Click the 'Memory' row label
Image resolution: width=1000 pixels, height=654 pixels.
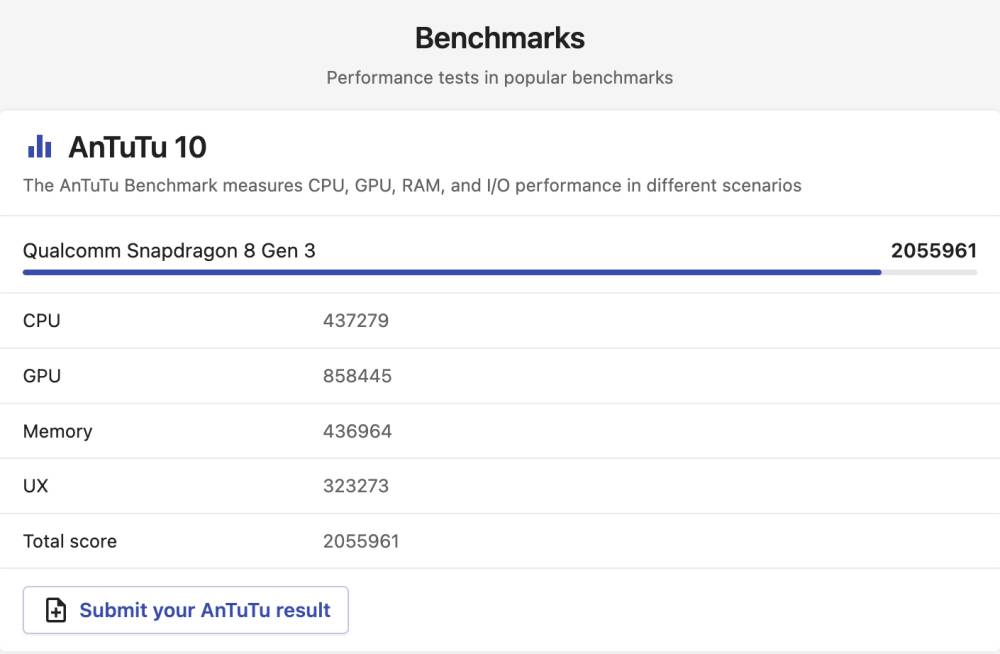[x=57, y=431]
